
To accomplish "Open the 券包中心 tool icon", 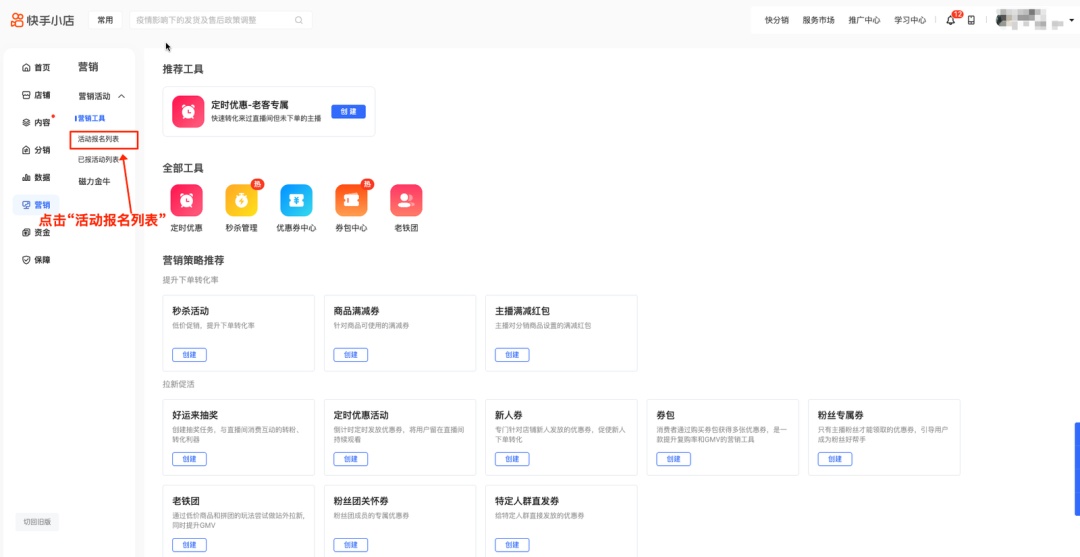I will click(x=351, y=201).
